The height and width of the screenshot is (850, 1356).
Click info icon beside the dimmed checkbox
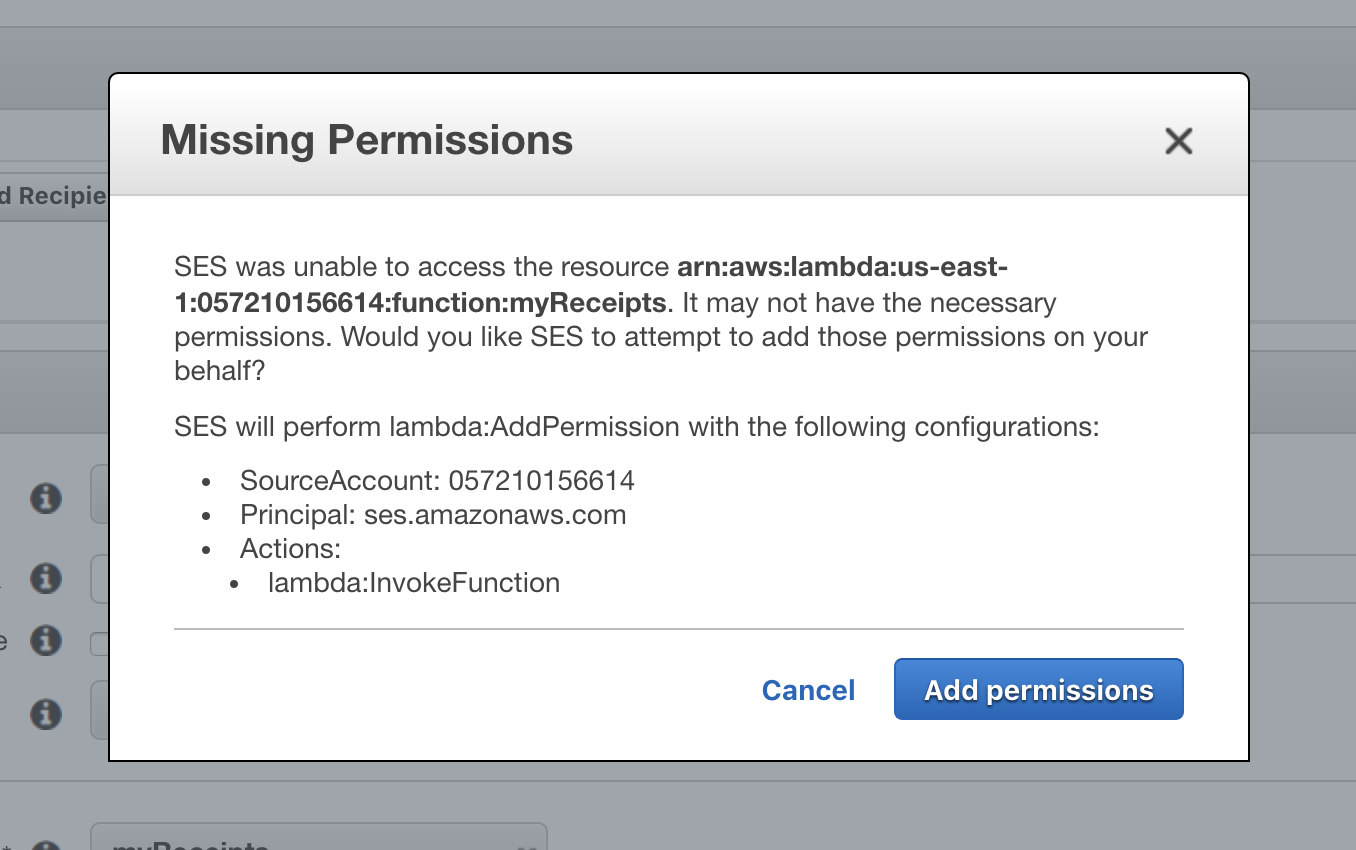click(45, 640)
